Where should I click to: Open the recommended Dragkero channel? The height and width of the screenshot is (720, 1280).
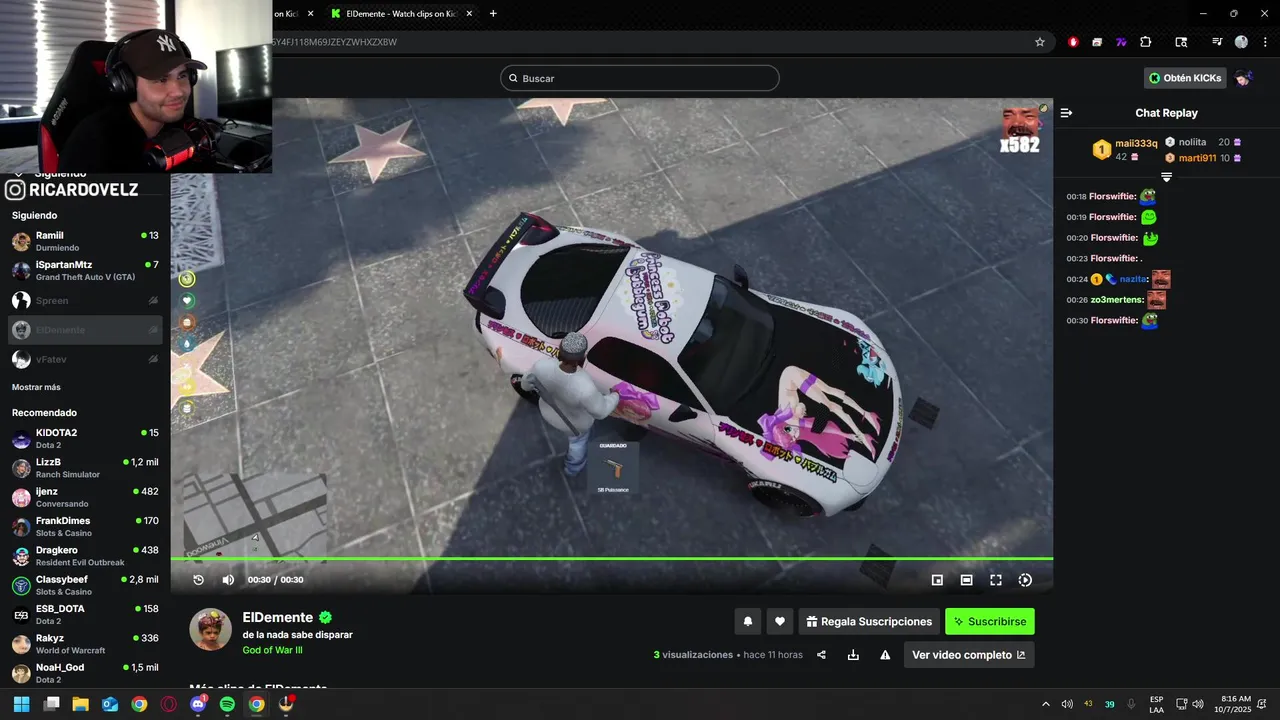85,556
